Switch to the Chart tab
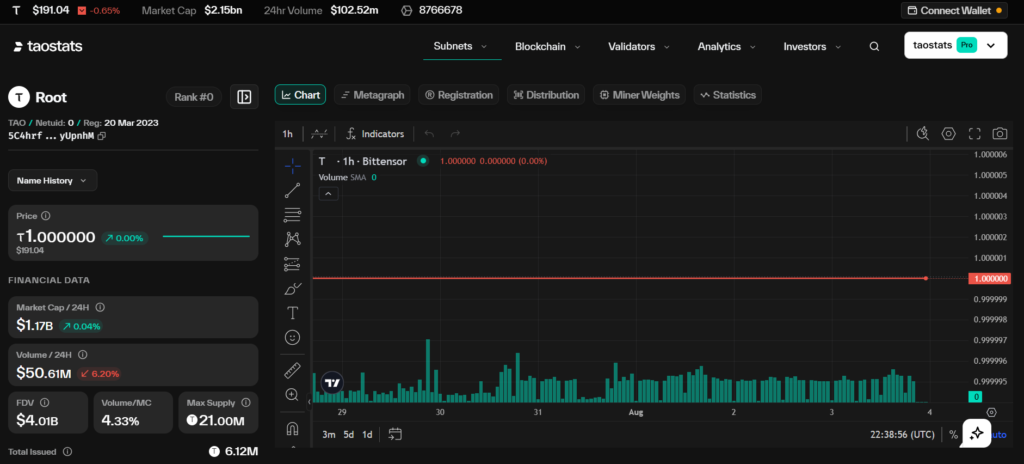The width and height of the screenshot is (1024, 464). click(300, 95)
